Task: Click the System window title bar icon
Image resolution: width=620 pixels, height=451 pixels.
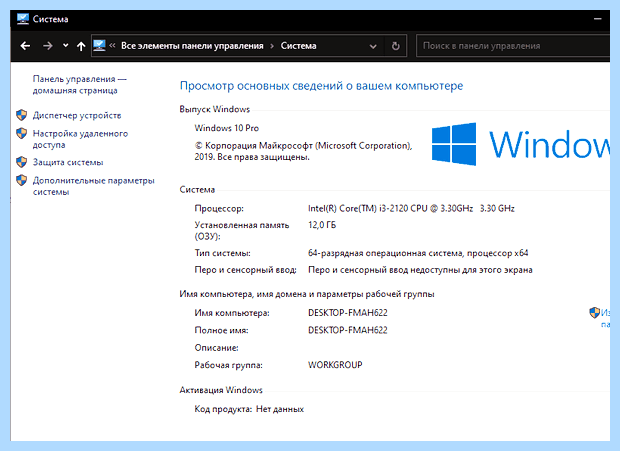Action: point(23,19)
